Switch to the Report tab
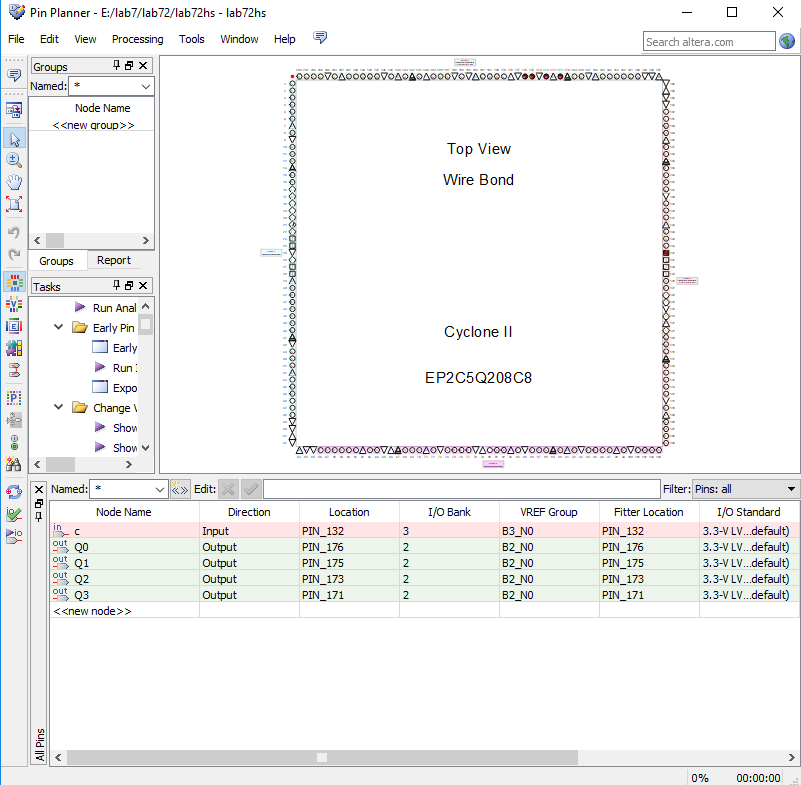The height and width of the screenshot is (785, 801). pyautogui.click(x=114, y=260)
